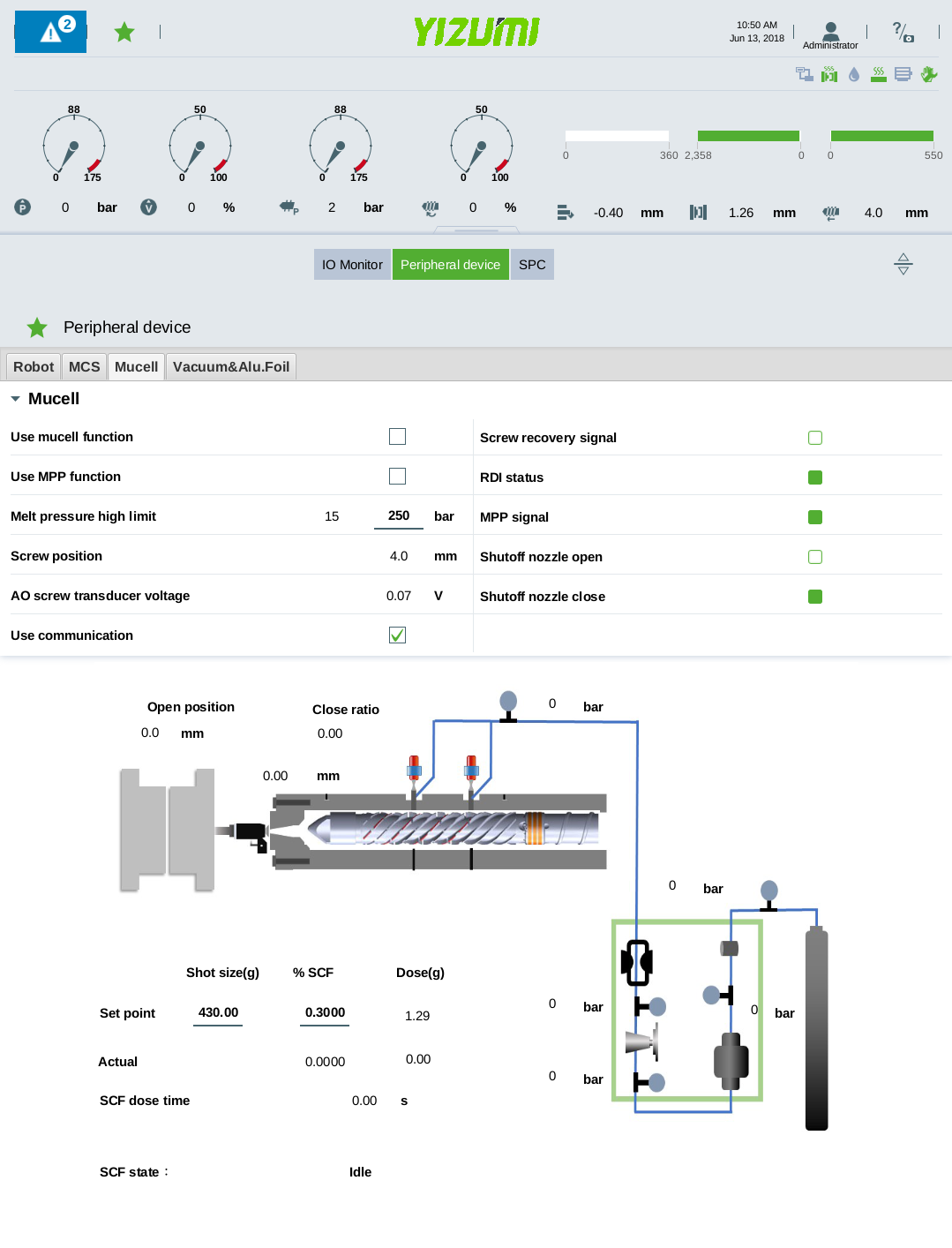
Task: Click the network connection status icon
Action: coord(804,75)
